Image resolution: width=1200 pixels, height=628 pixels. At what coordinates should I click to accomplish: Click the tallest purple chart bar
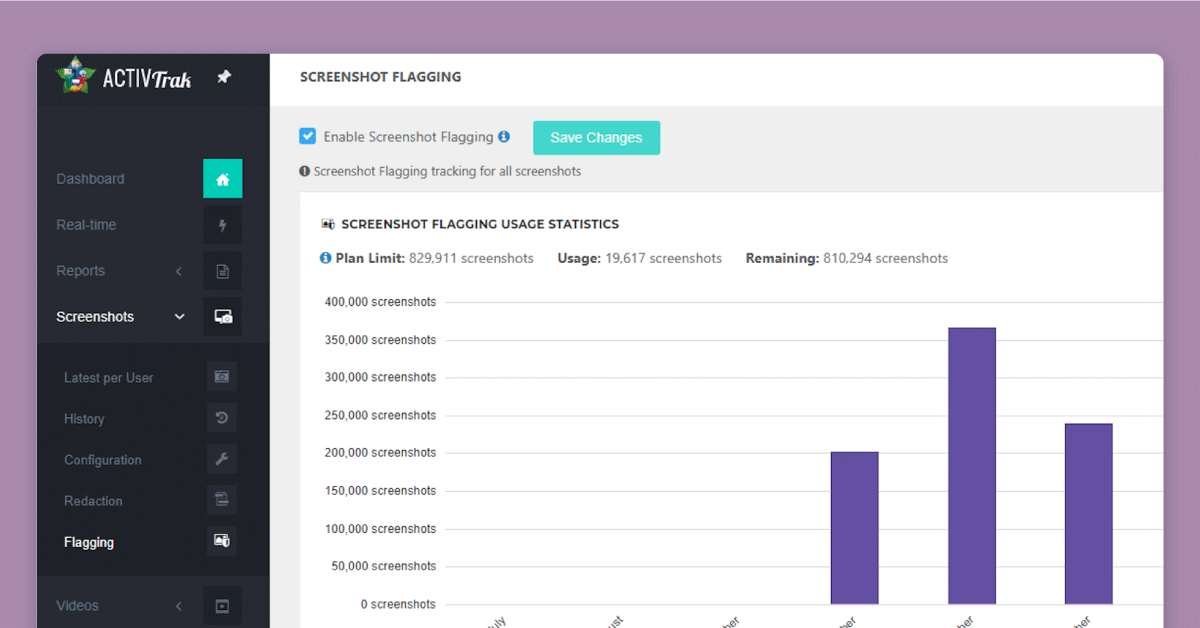pos(972,466)
